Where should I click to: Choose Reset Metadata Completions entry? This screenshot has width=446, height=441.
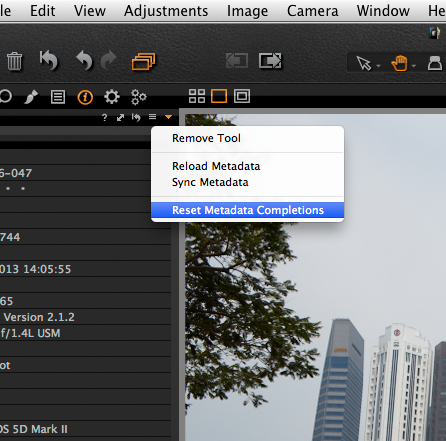pos(247,210)
